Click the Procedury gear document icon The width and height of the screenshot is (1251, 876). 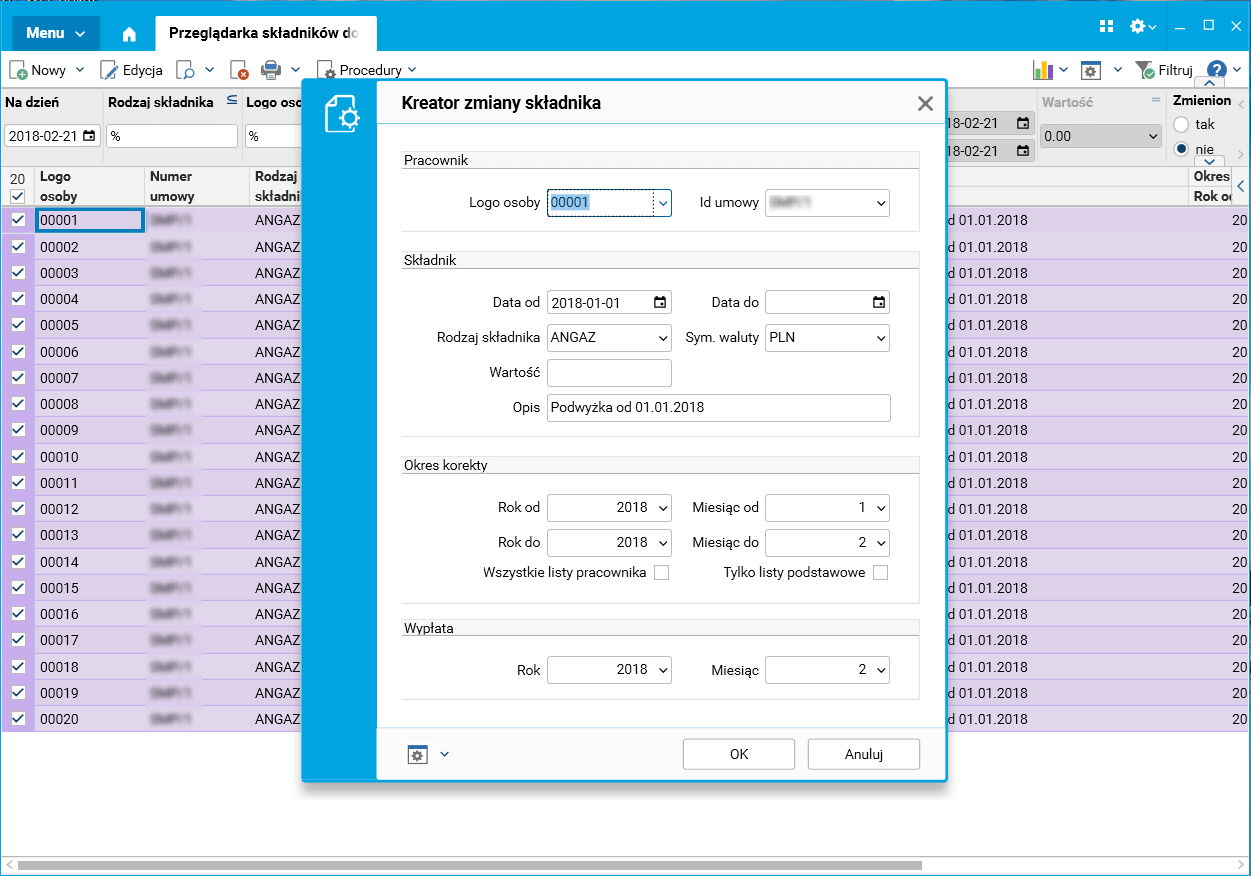pos(326,70)
